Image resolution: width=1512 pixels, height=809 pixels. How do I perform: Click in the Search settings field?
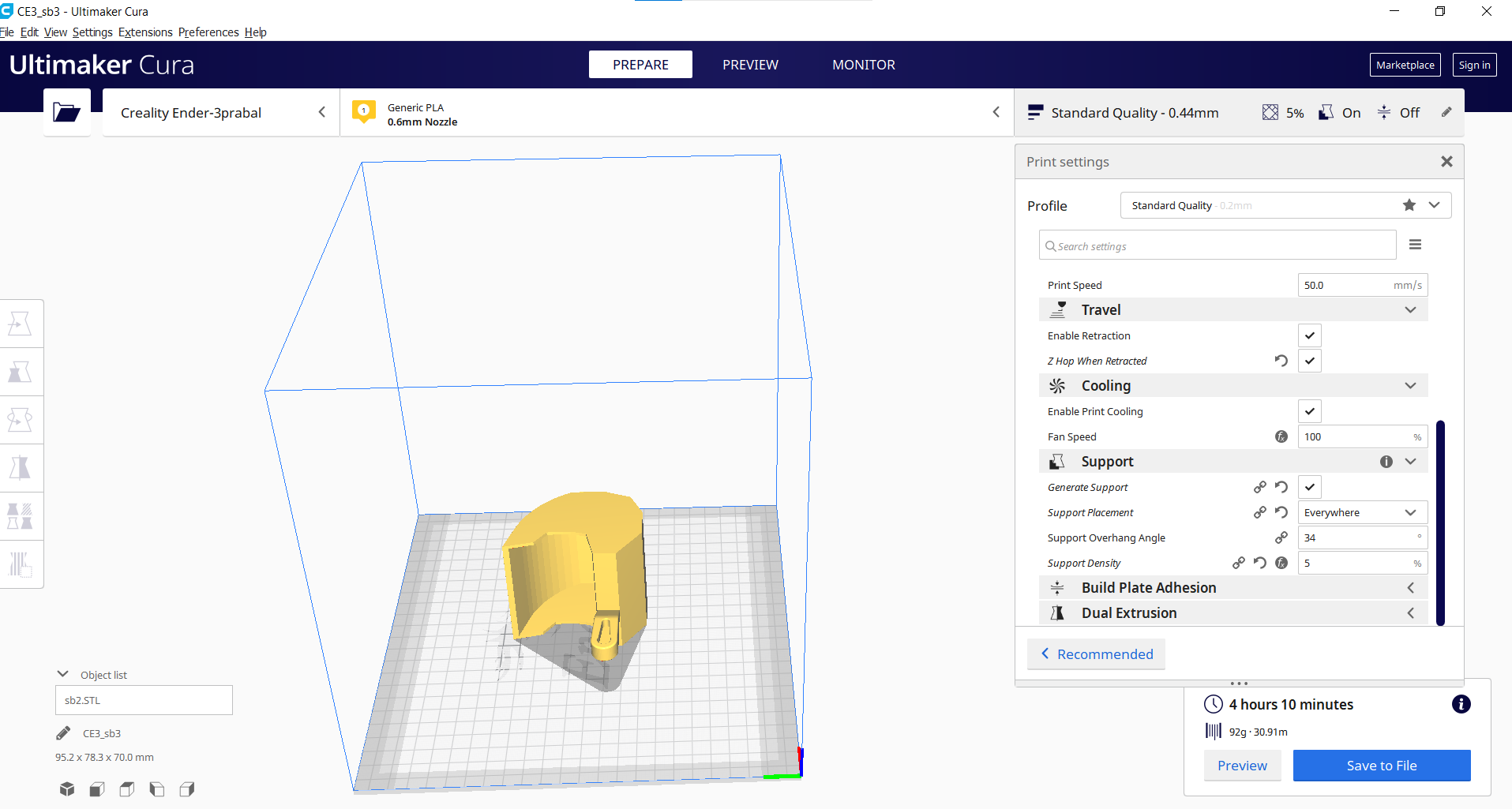coord(1217,245)
